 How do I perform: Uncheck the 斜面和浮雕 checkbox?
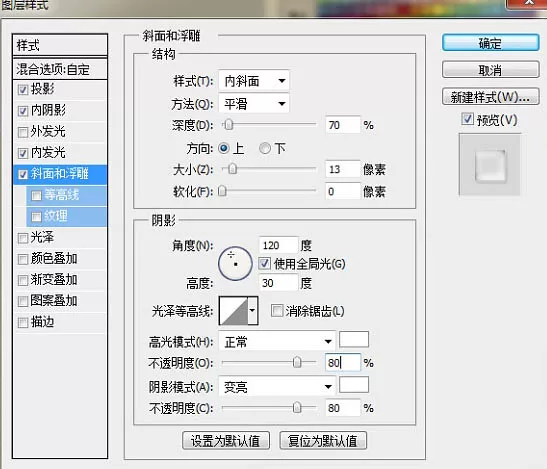point(23,174)
